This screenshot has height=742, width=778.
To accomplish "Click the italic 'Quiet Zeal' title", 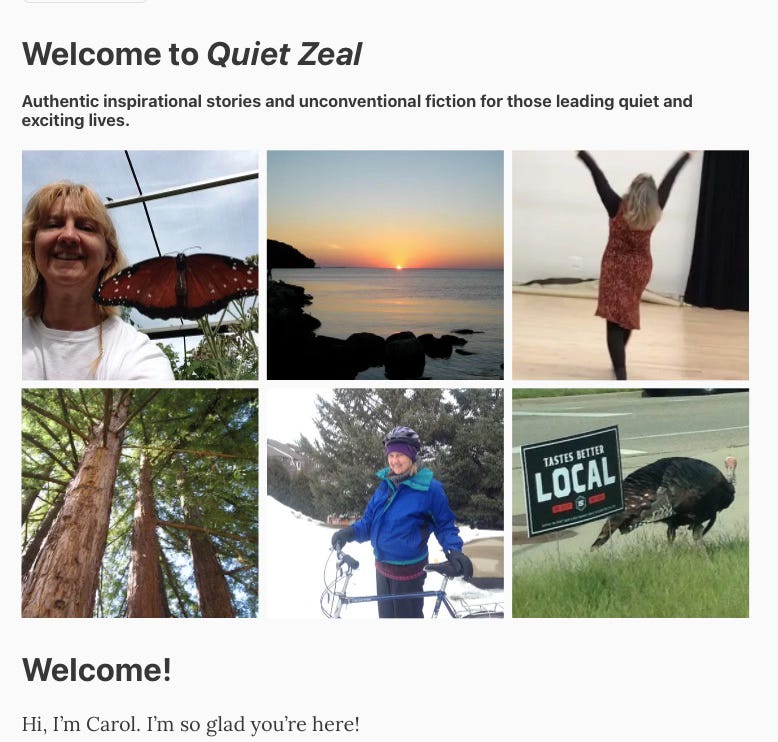I will click(284, 54).
